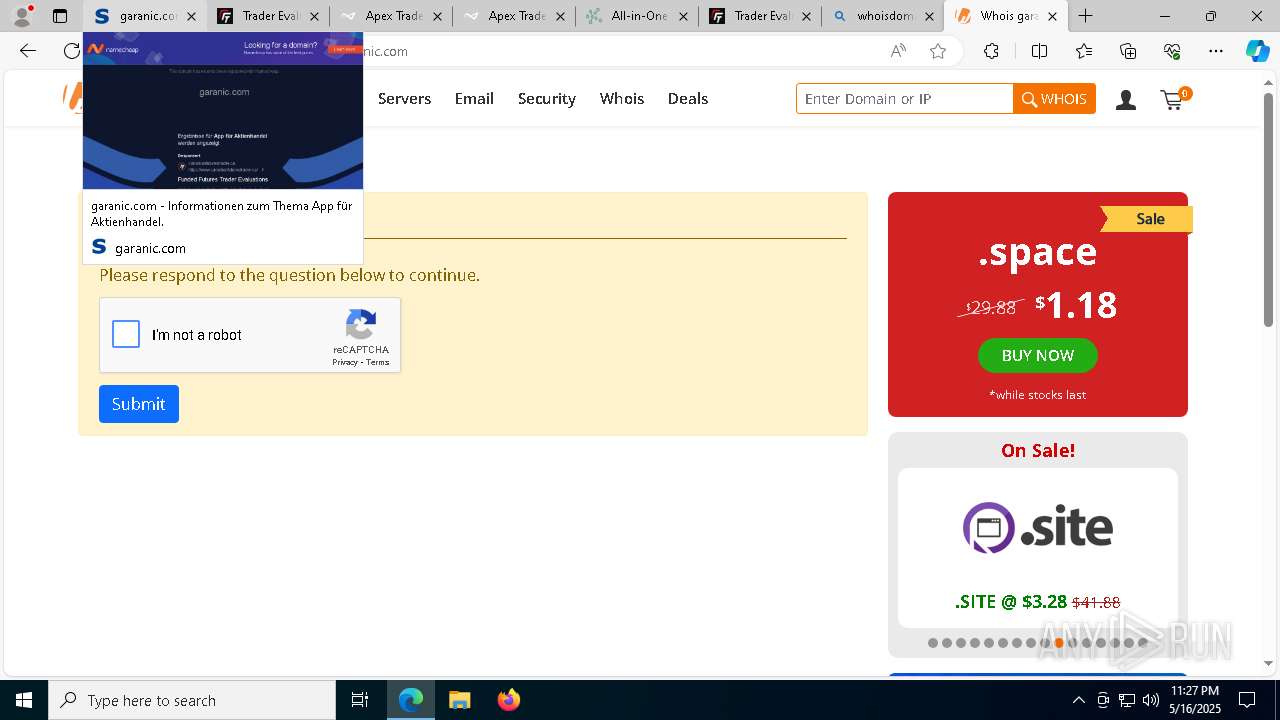The height and width of the screenshot is (720, 1280).
Task: Open the user account icon
Action: 1126,99
